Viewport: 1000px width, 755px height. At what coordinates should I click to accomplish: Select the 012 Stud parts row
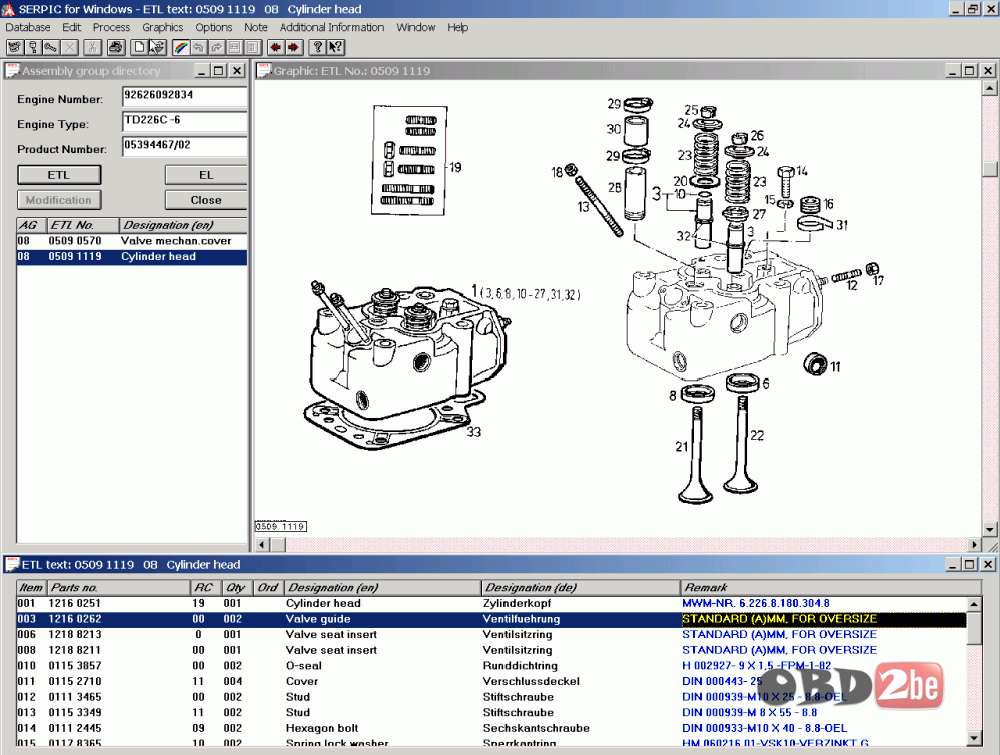pos(491,697)
